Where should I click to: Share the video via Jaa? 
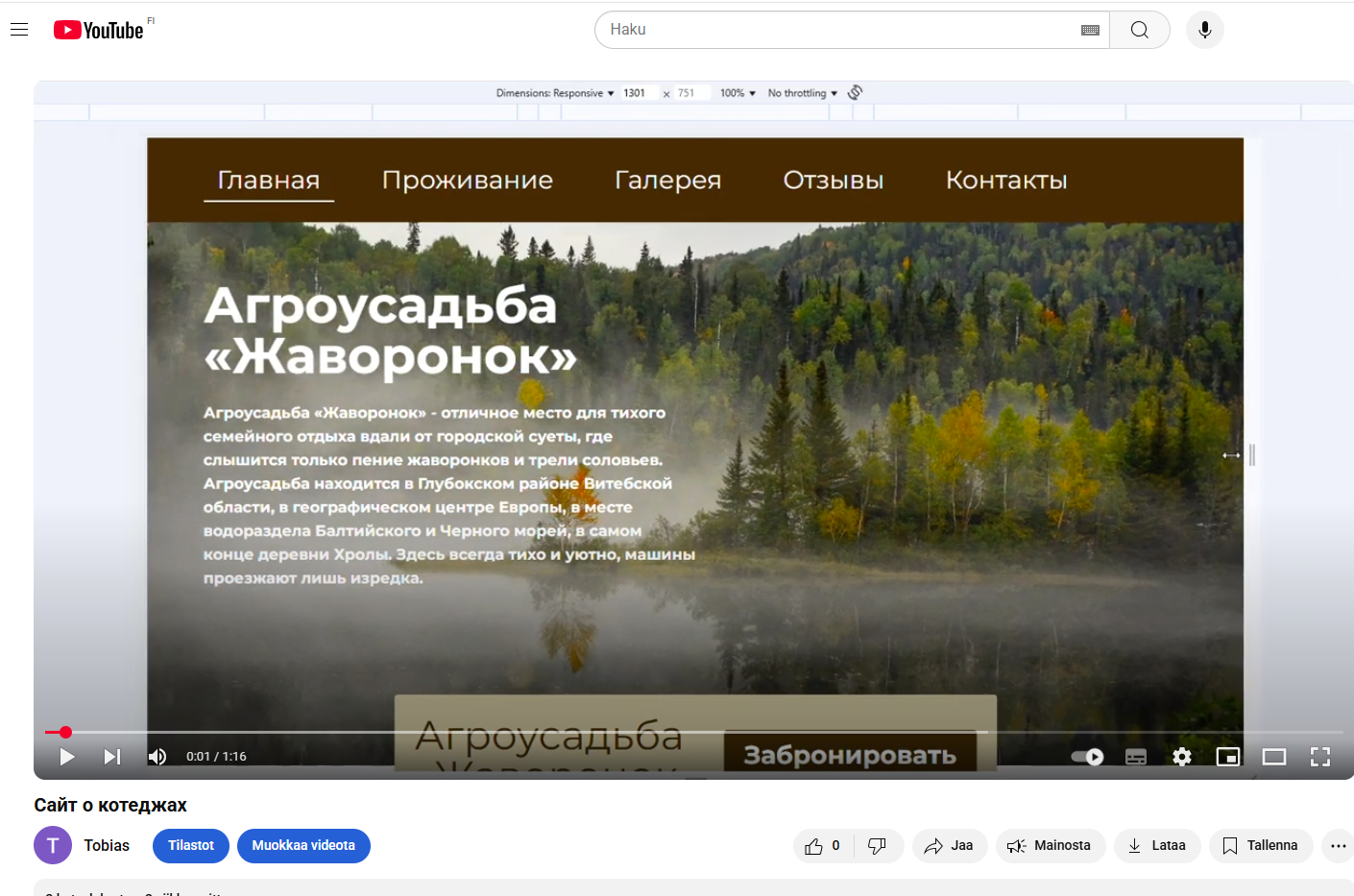pos(950,845)
